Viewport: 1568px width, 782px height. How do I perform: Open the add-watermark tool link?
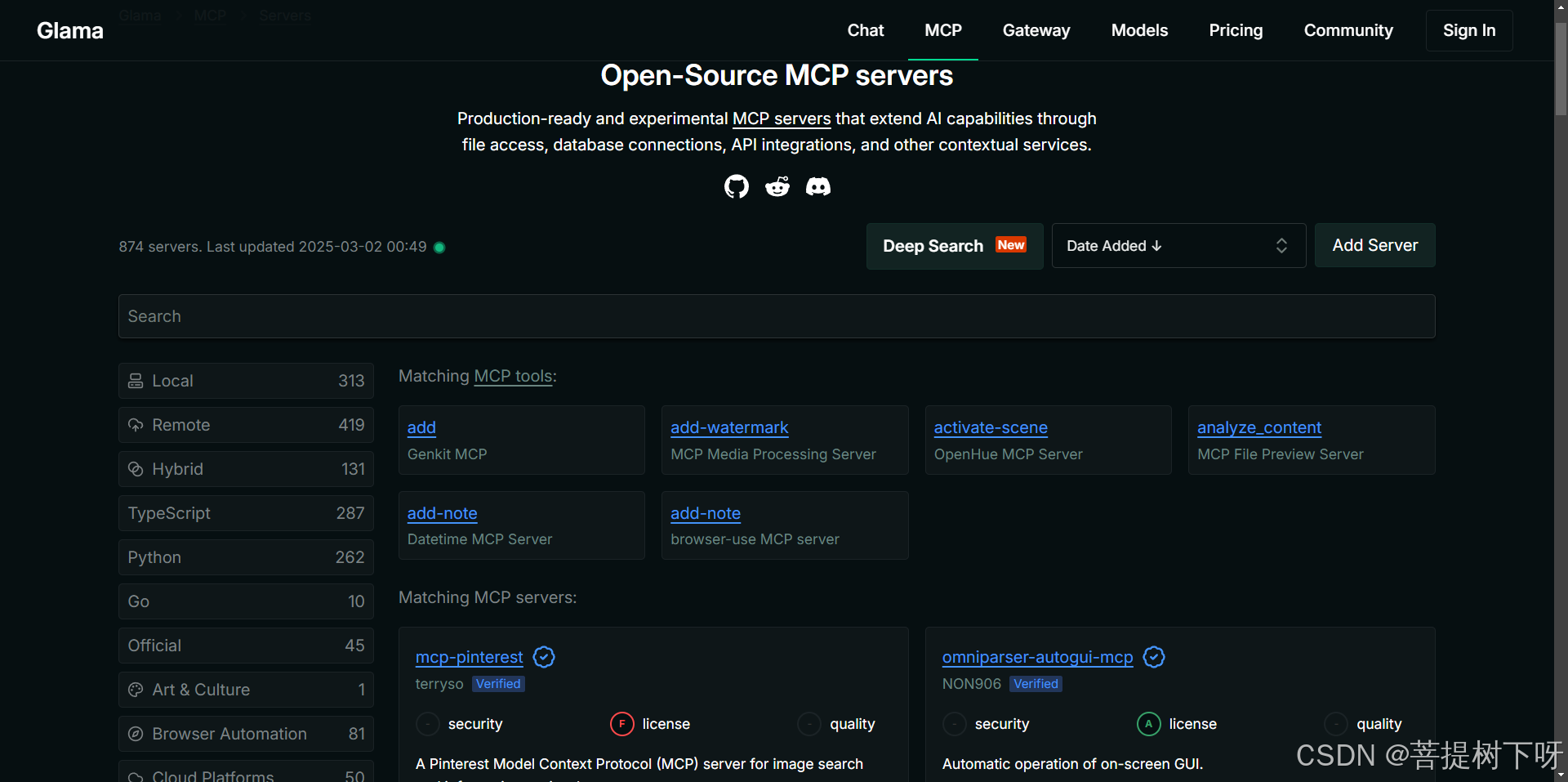(x=729, y=427)
